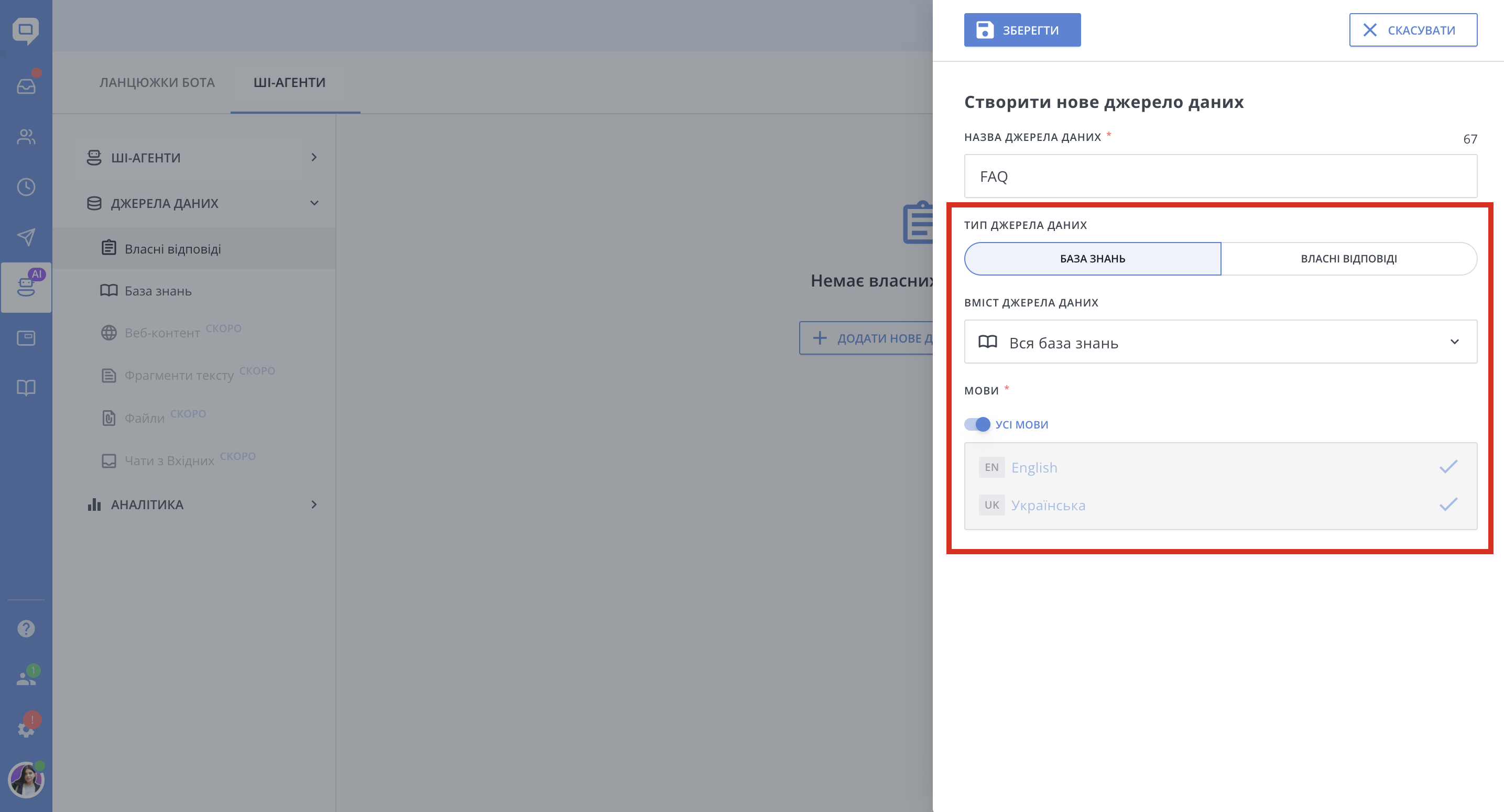Open the widget window sidebar icon

click(x=26, y=337)
